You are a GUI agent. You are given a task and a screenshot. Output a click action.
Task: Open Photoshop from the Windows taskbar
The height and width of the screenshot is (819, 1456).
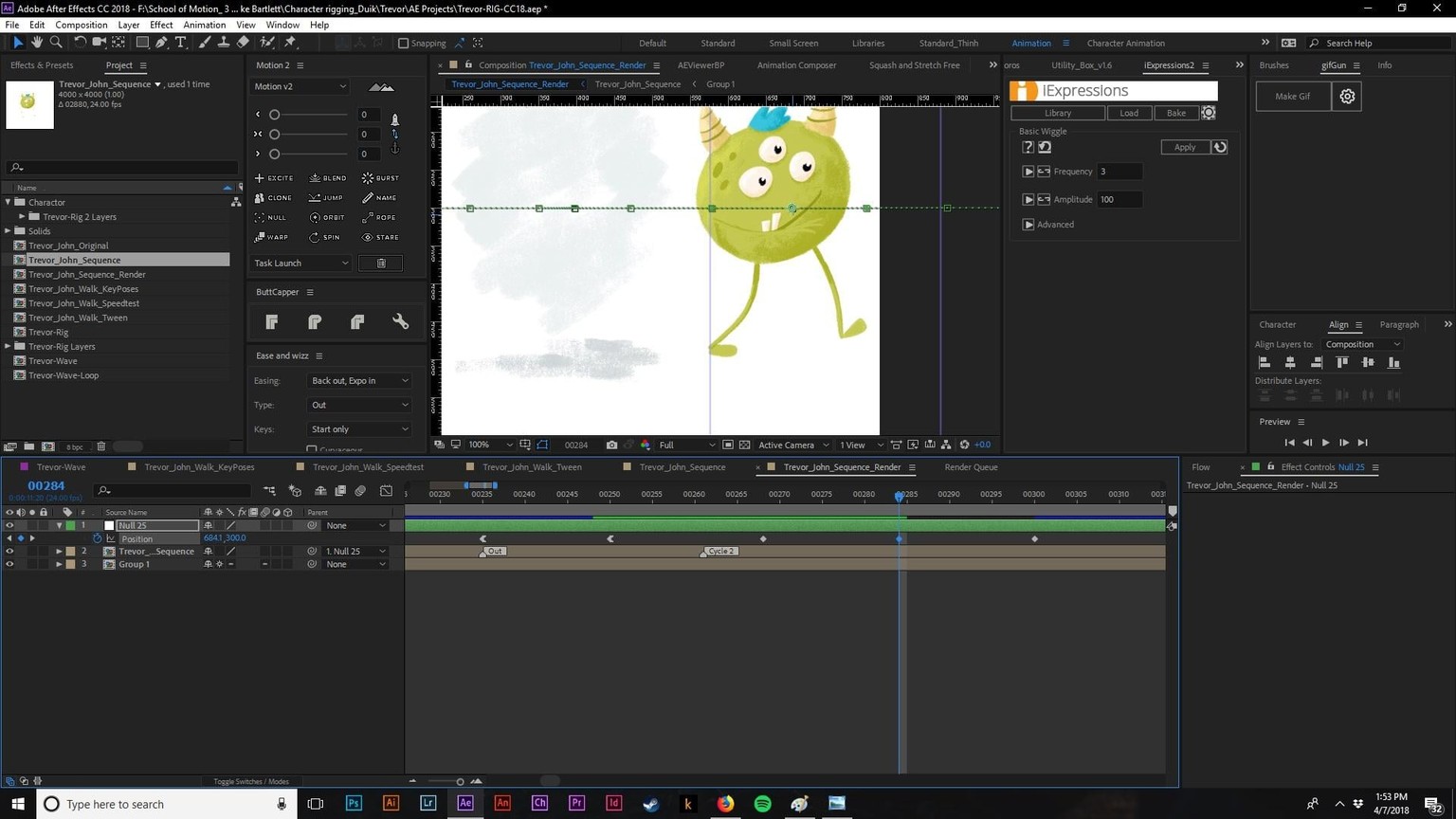pyautogui.click(x=354, y=803)
